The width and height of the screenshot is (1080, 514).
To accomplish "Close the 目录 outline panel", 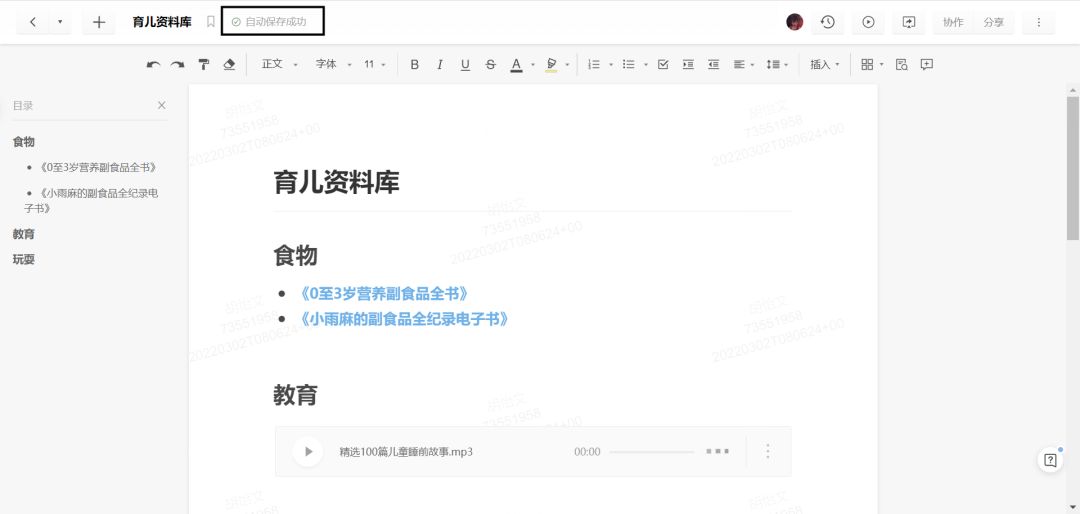I will pyautogui.click(x=162, y=105).
